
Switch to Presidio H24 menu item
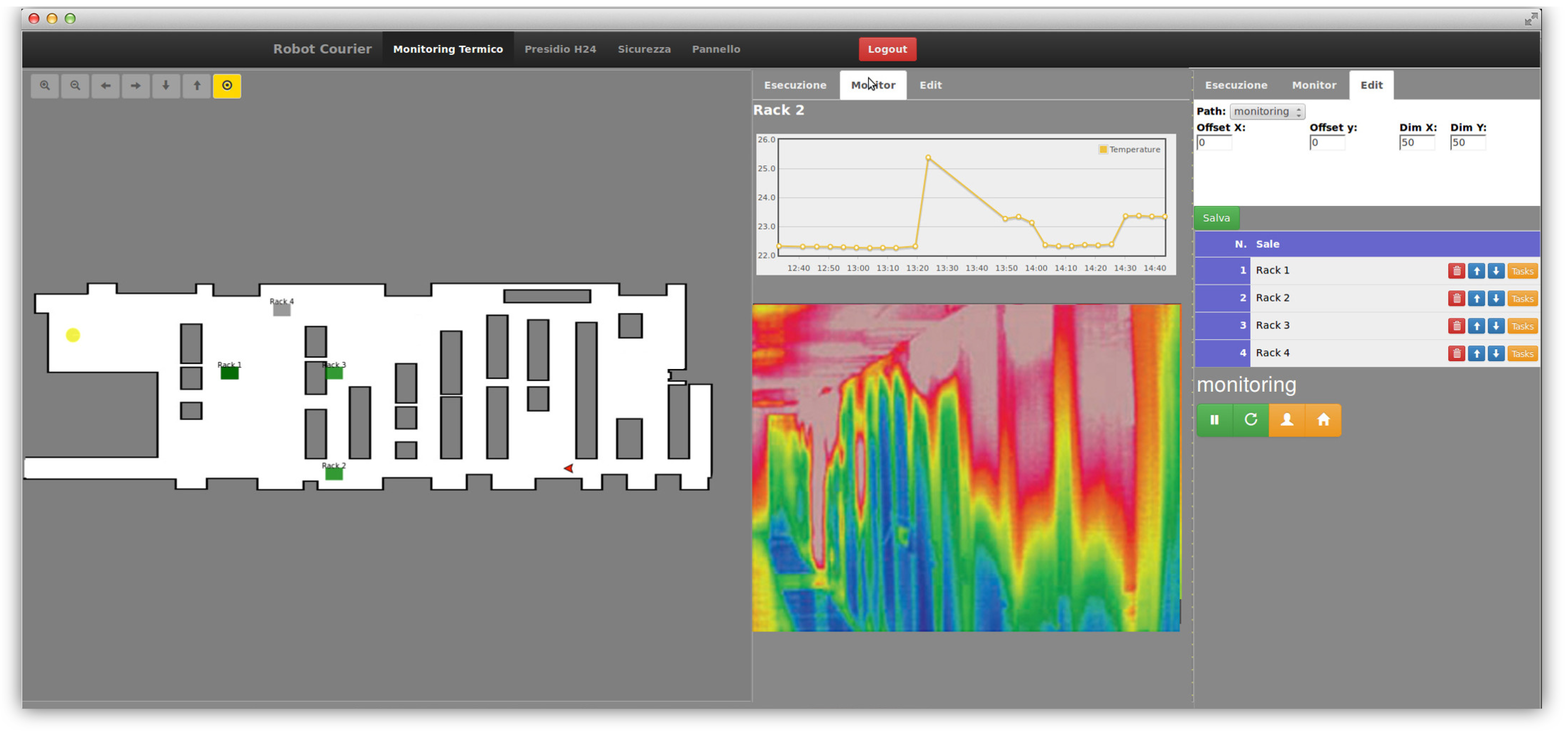(x=560, y=49)
